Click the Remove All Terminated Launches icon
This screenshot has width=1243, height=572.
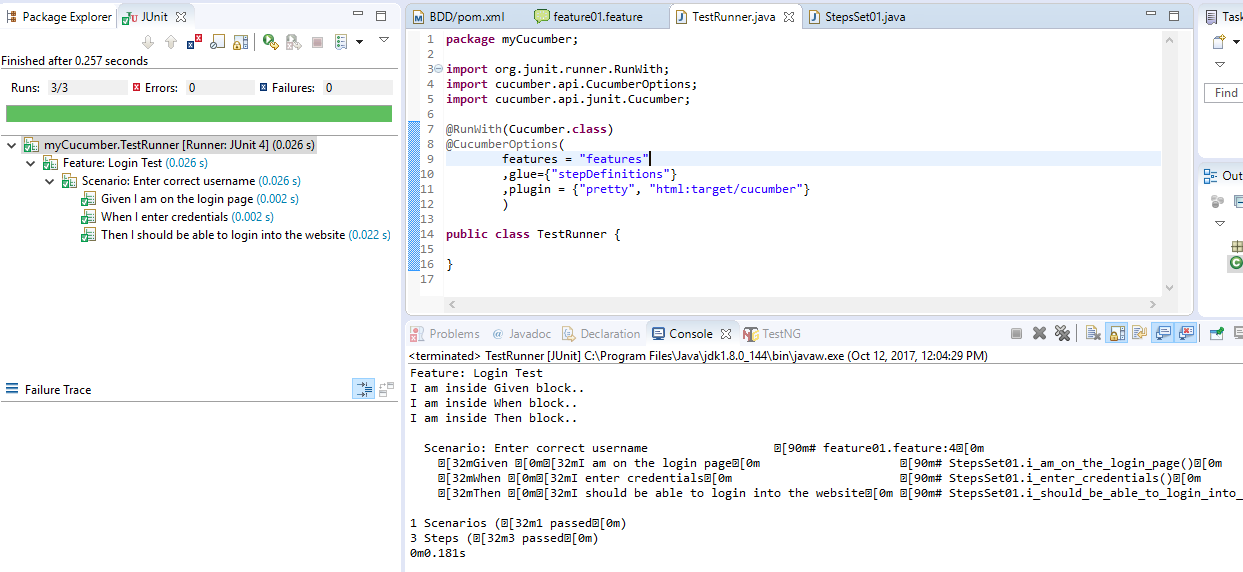1062,333
